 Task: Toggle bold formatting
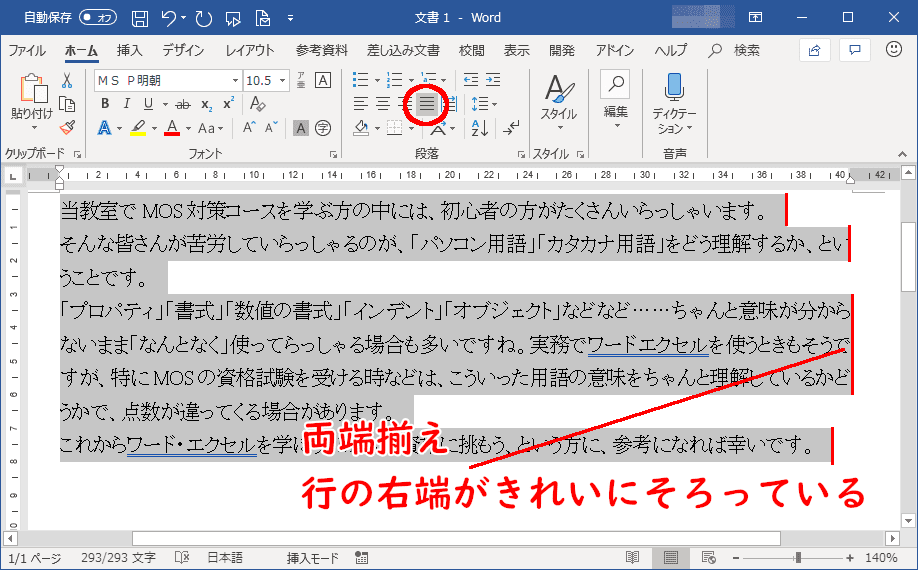105,104
